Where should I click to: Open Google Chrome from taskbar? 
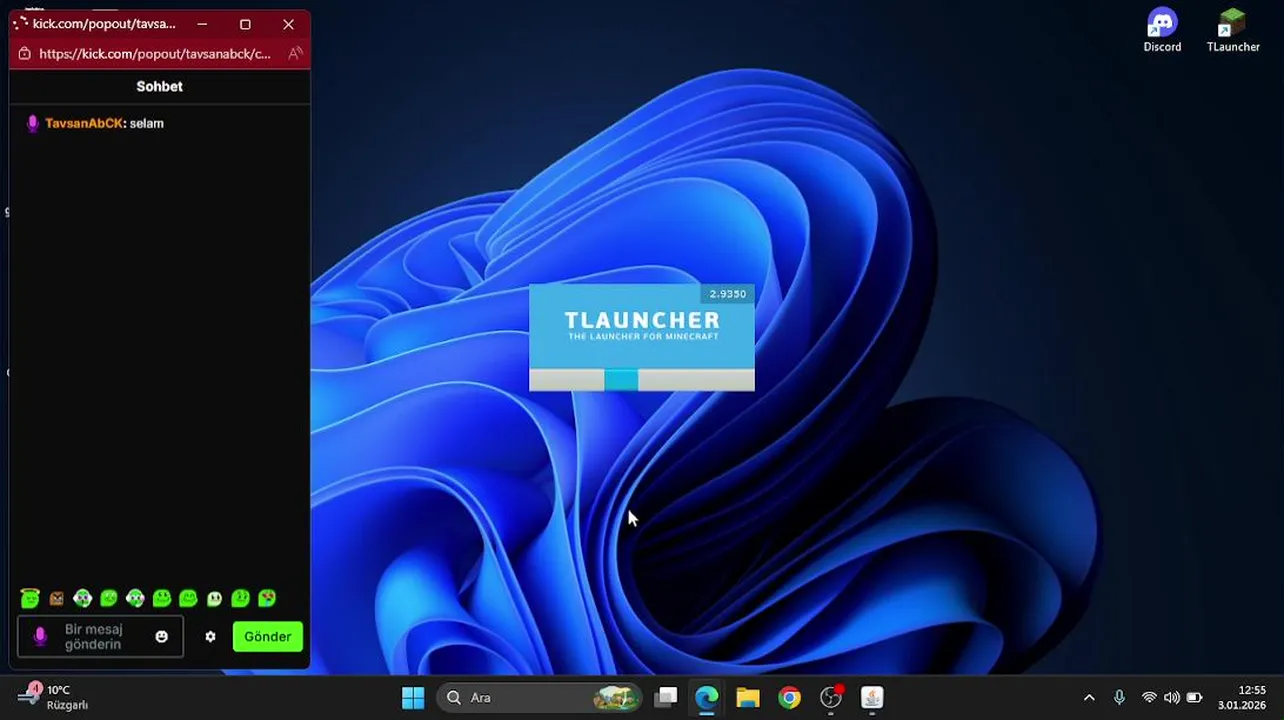790,698
